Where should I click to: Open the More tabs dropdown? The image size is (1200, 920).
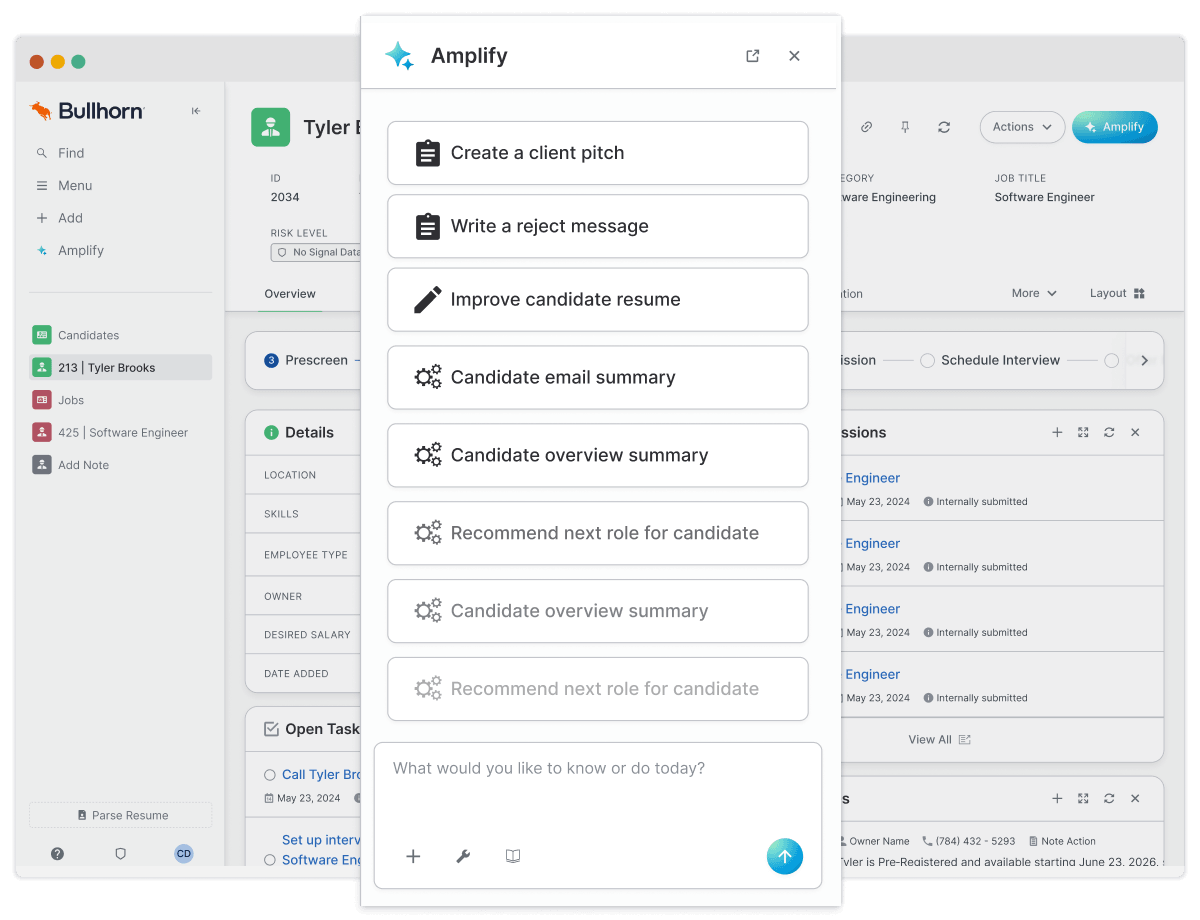point(1034,293)
